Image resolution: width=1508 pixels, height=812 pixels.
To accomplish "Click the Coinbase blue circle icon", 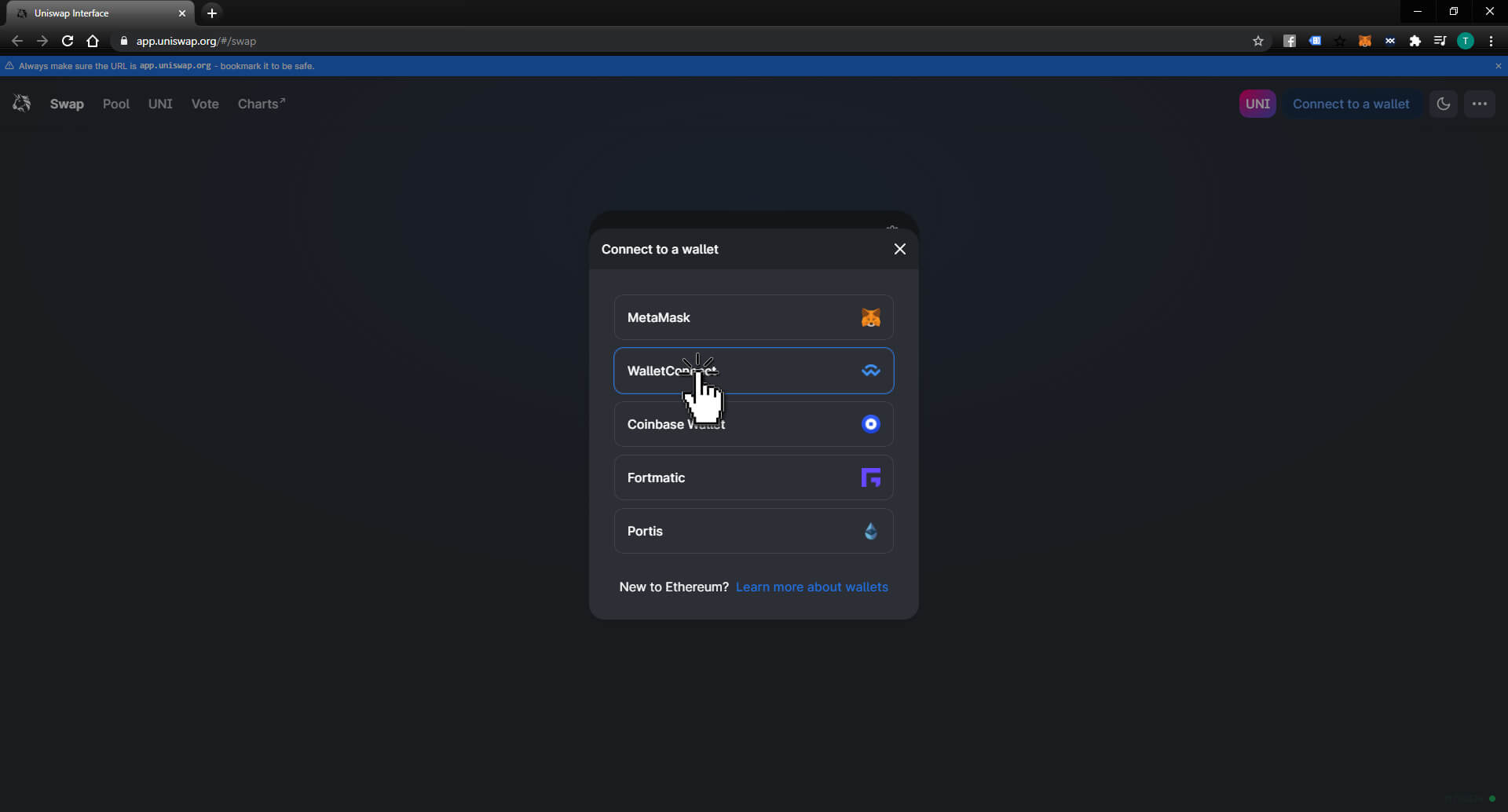I will tap(870, 424).
